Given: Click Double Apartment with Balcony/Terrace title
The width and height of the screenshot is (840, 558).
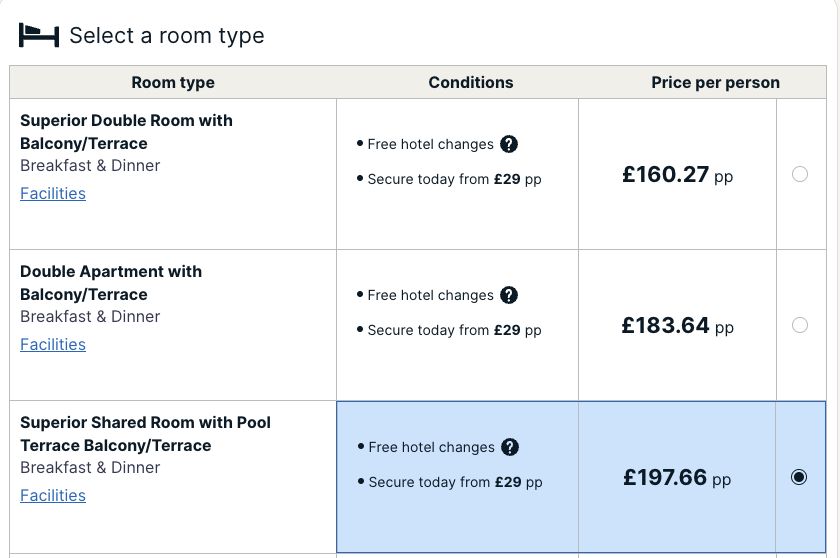Looking at the screenshot, I should [111, 283].
